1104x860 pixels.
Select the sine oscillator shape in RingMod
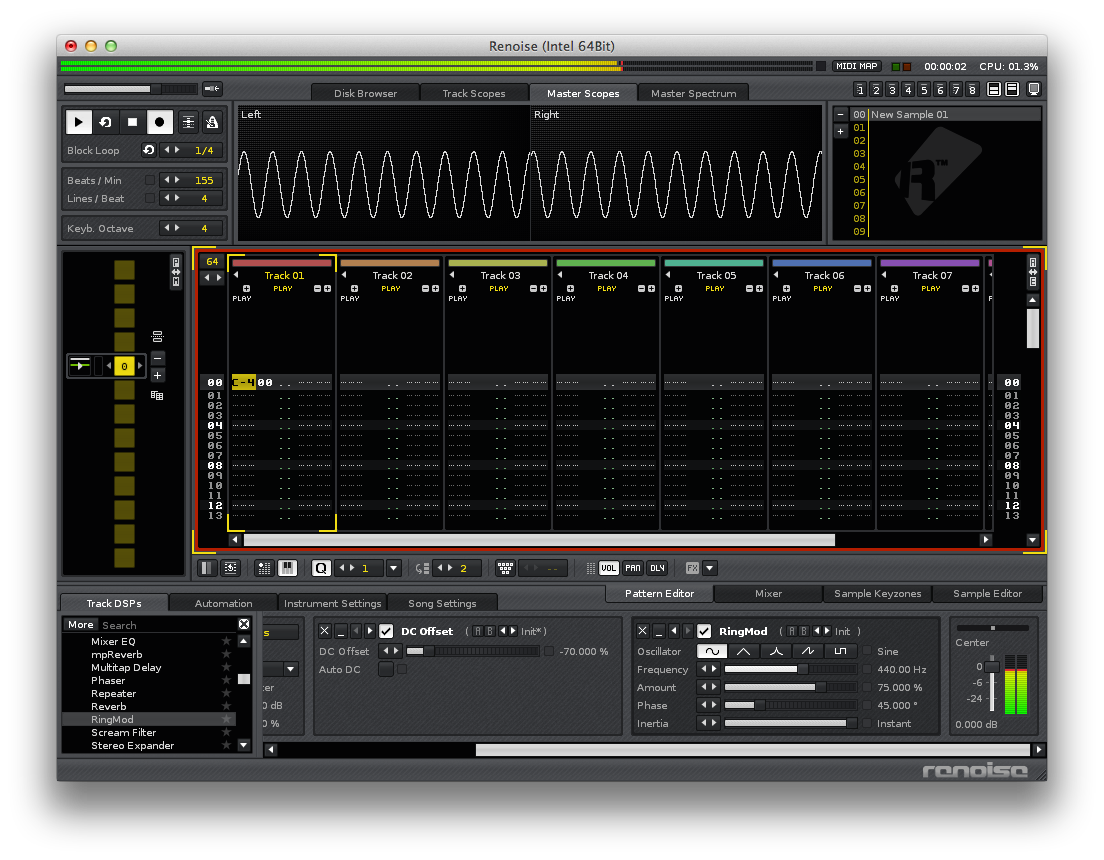(712, 651)
